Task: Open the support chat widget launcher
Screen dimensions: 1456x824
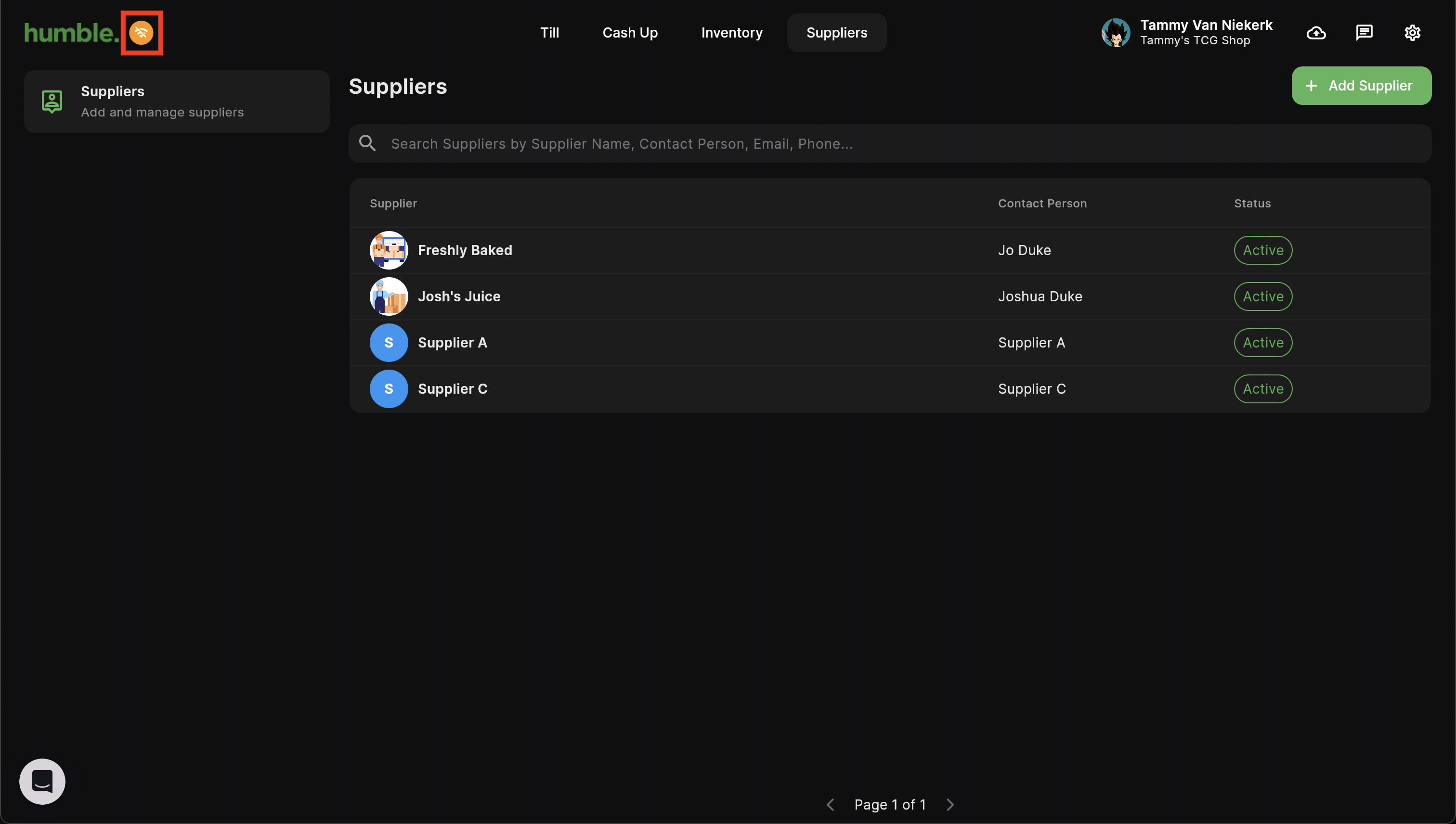Action: [42, 781]
